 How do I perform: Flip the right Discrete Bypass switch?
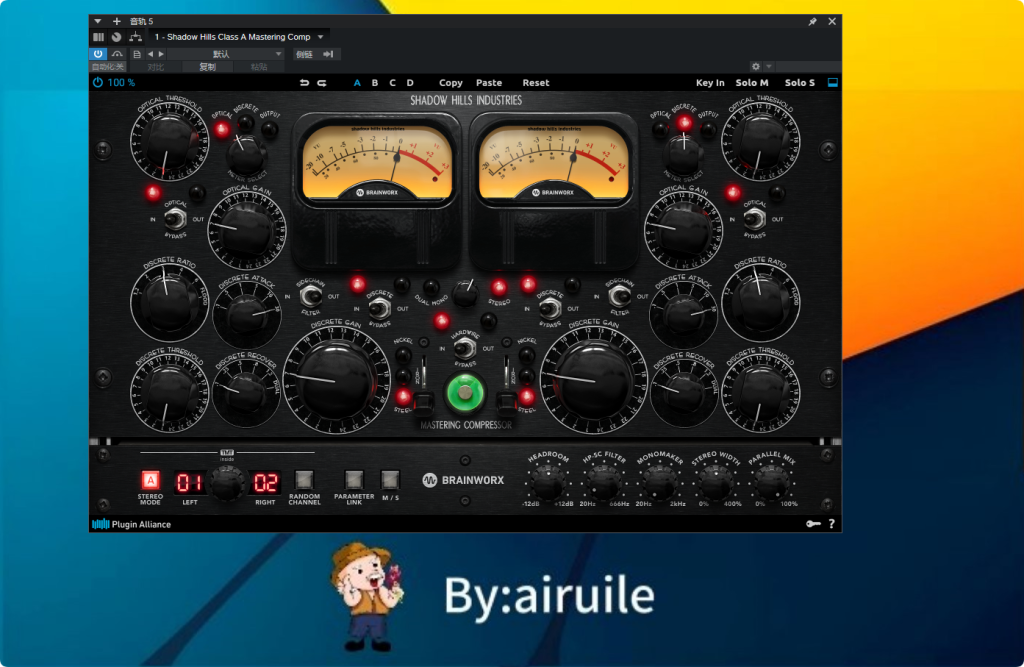pyautogui.click(x=550, y=308)
